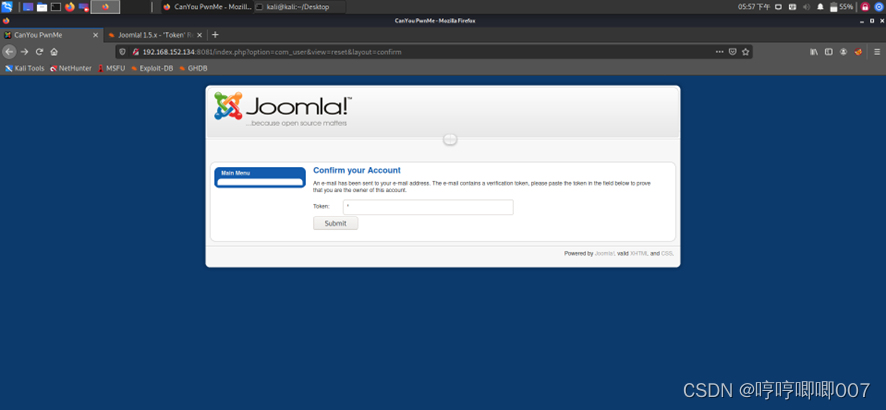Screen dimensions: 886x410
Task: Open a new browser tab
Action: click(x=215, y=34)
